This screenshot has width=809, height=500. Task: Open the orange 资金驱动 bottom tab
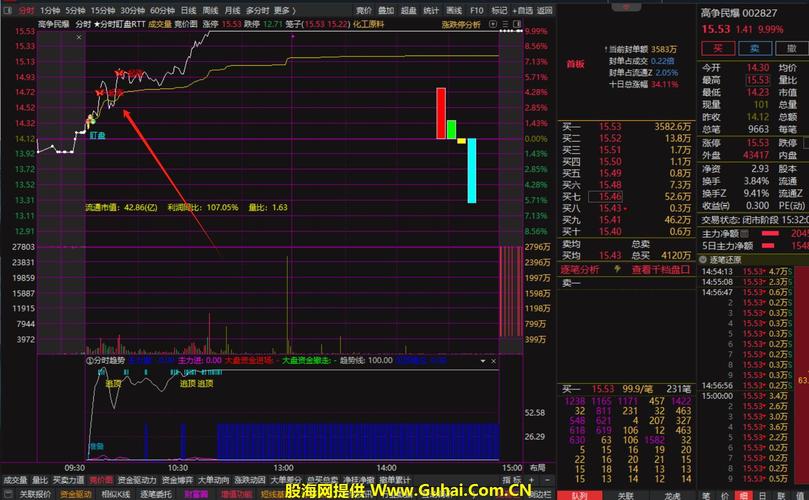tap(76, 494)
